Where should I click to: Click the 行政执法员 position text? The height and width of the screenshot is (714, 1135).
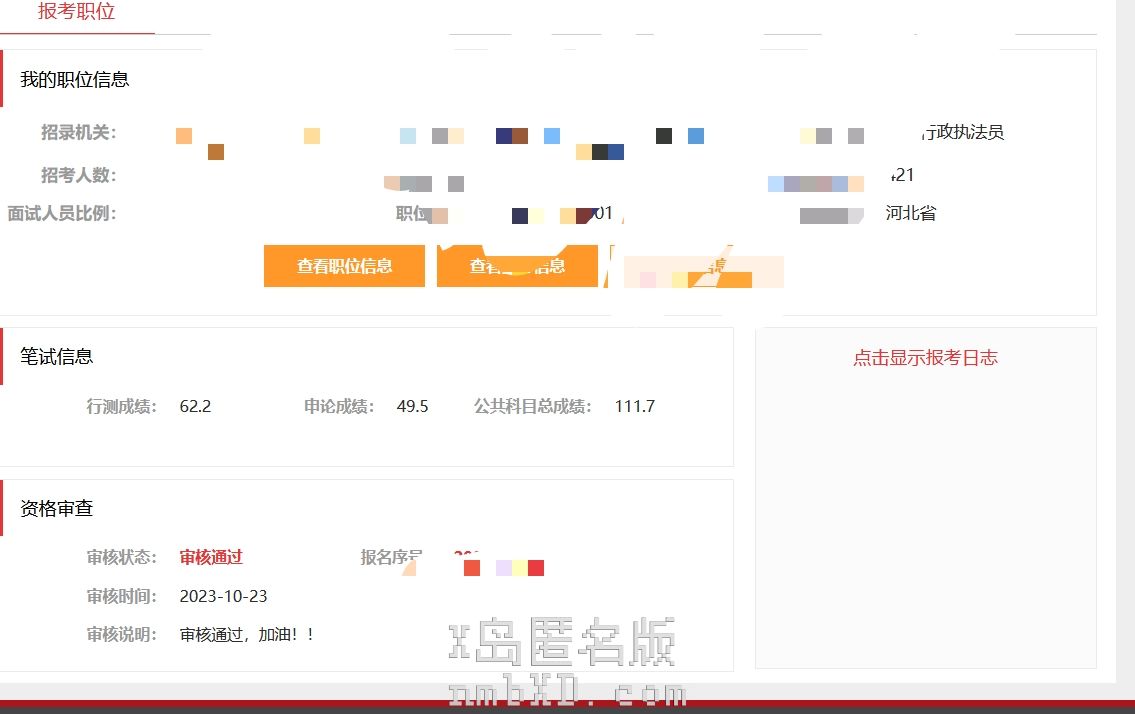[x=962, y=132]
